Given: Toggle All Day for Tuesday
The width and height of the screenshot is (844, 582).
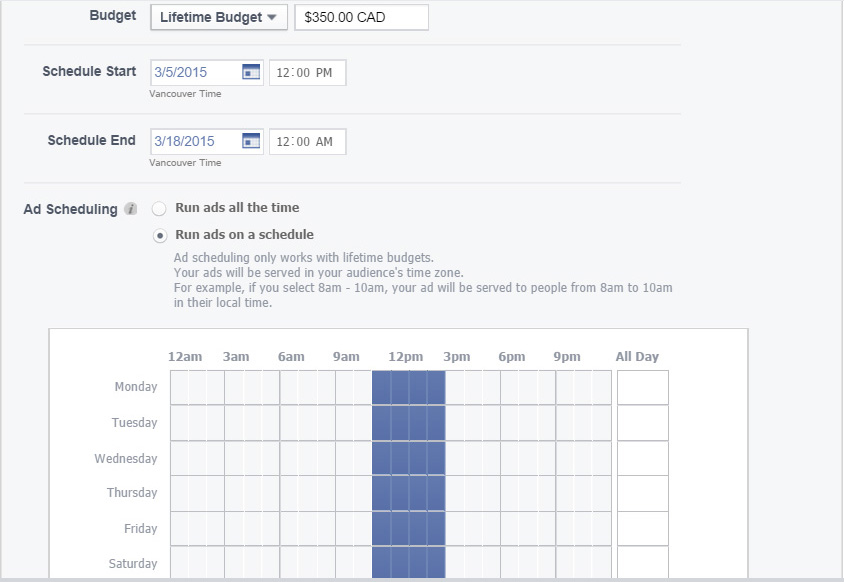Looking at the screenshot, I should coord(643,423).
